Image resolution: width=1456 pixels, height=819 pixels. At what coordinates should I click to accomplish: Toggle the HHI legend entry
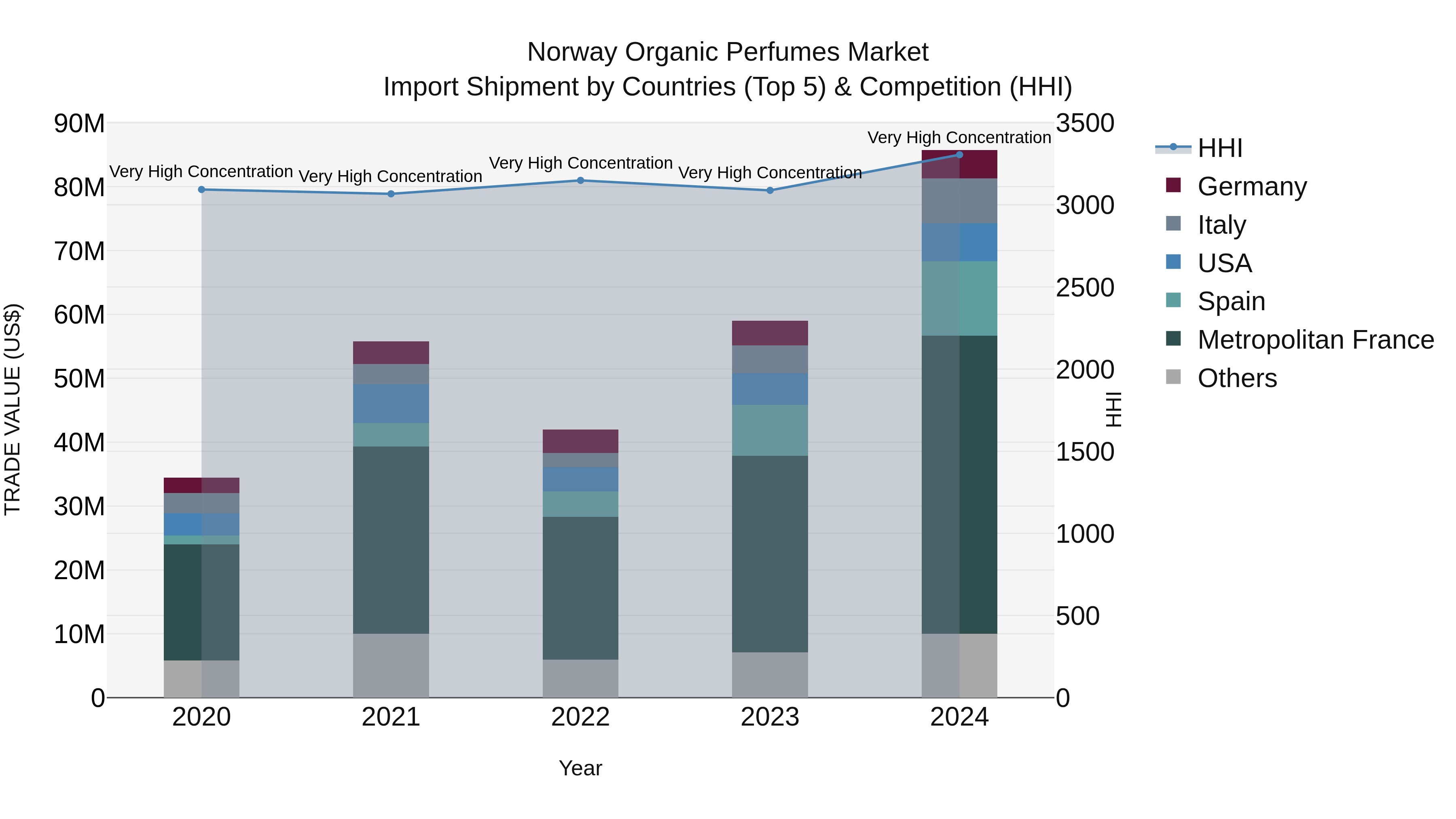(x=1199, y=148)
